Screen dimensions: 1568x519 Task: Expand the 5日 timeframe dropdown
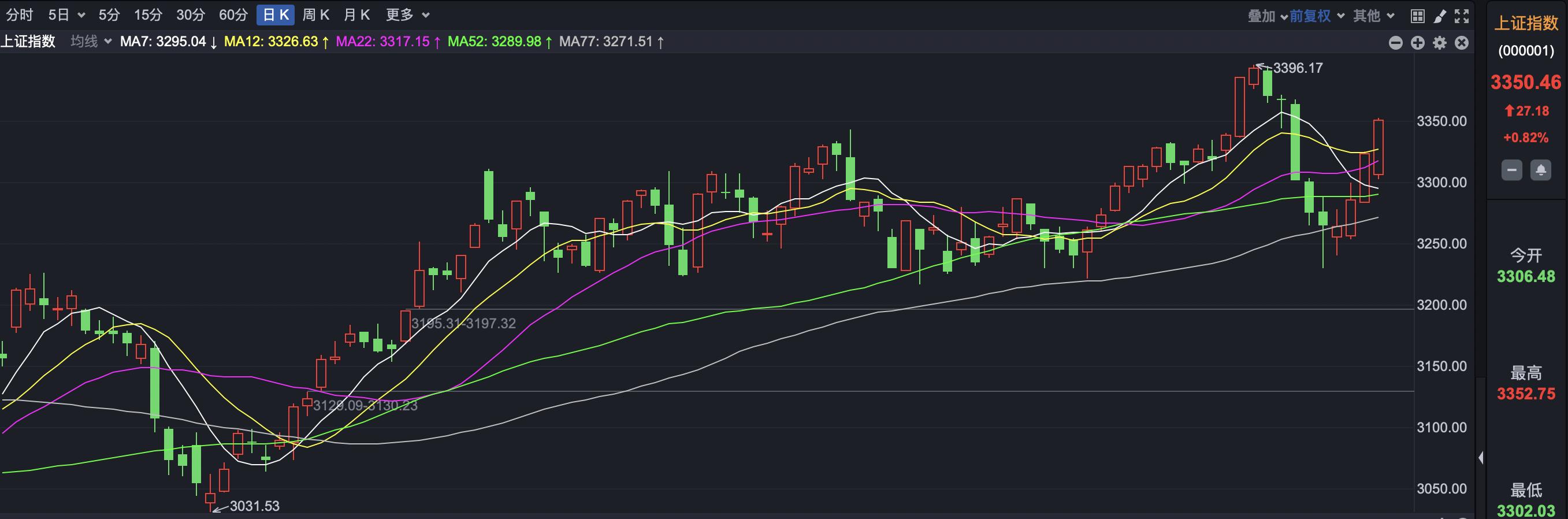pos(66,15)
